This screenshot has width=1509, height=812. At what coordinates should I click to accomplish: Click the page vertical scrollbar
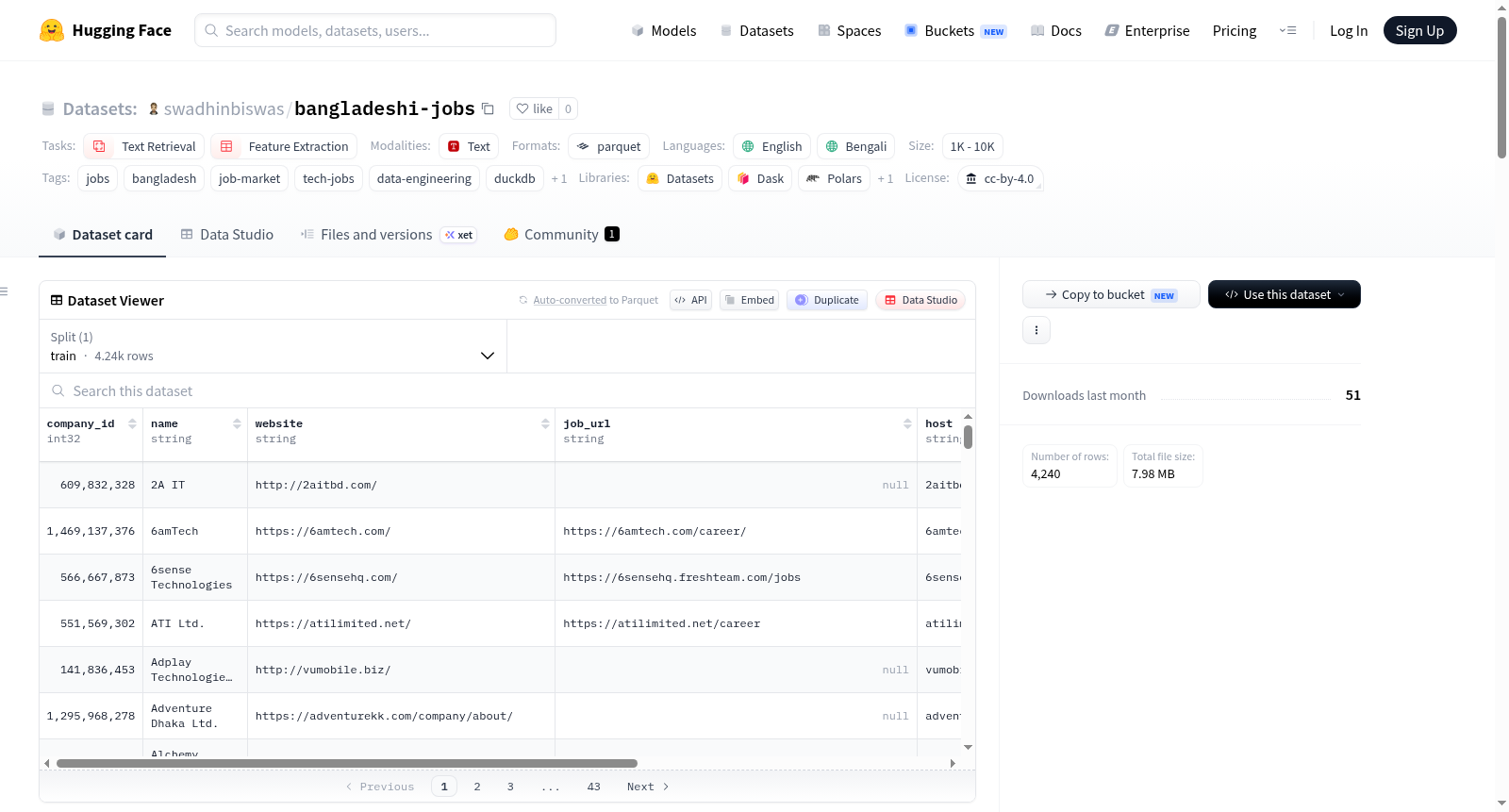(x=1501, y=88)
